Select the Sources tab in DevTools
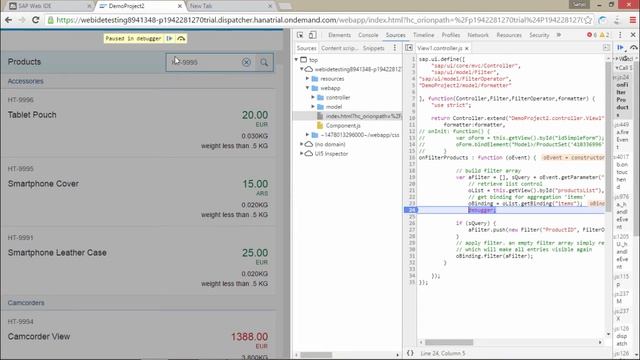The width and height of the screenshot is (640, 360). (396, 35)
